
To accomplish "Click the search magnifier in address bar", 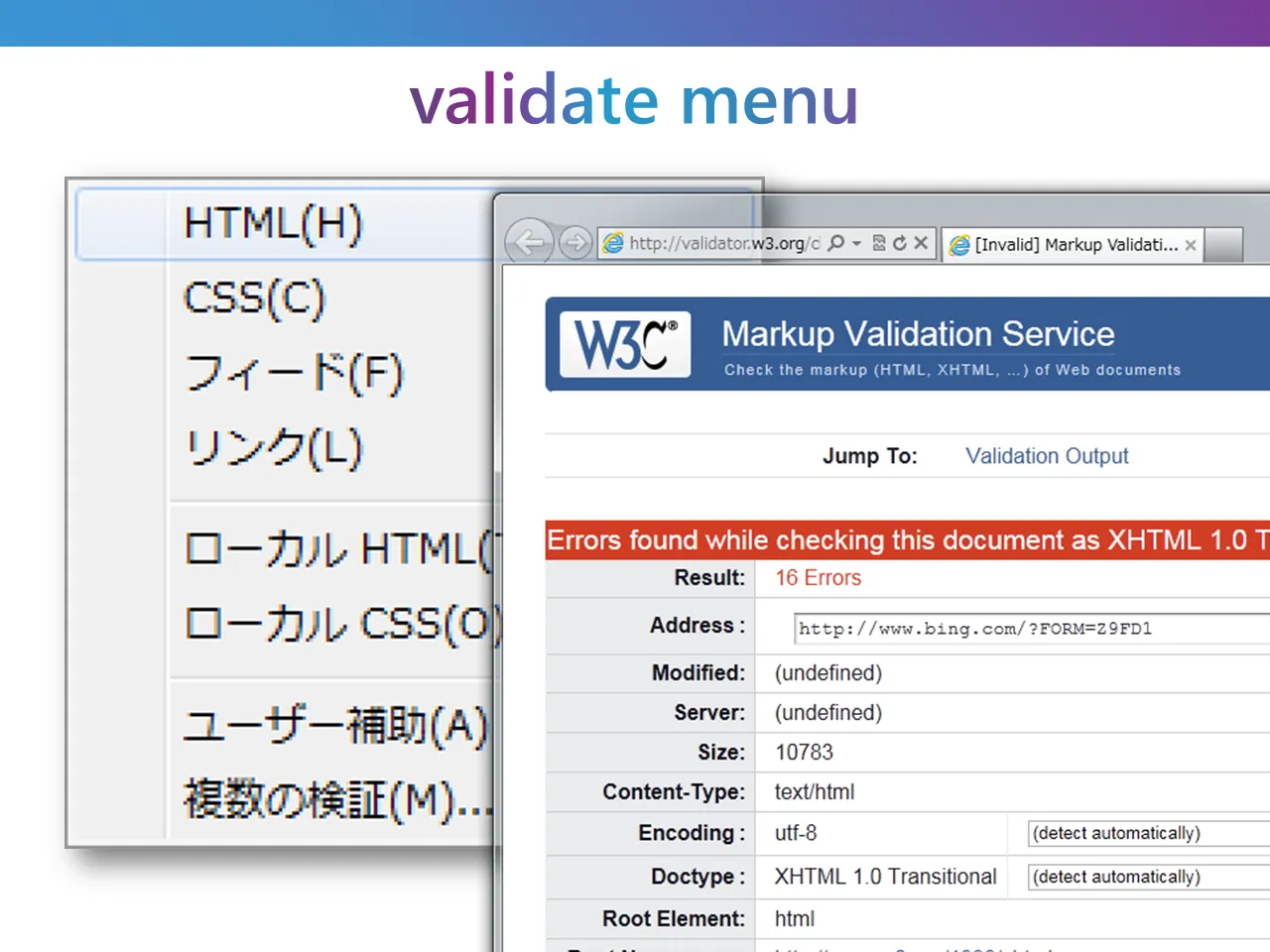I will click(836, 243).
